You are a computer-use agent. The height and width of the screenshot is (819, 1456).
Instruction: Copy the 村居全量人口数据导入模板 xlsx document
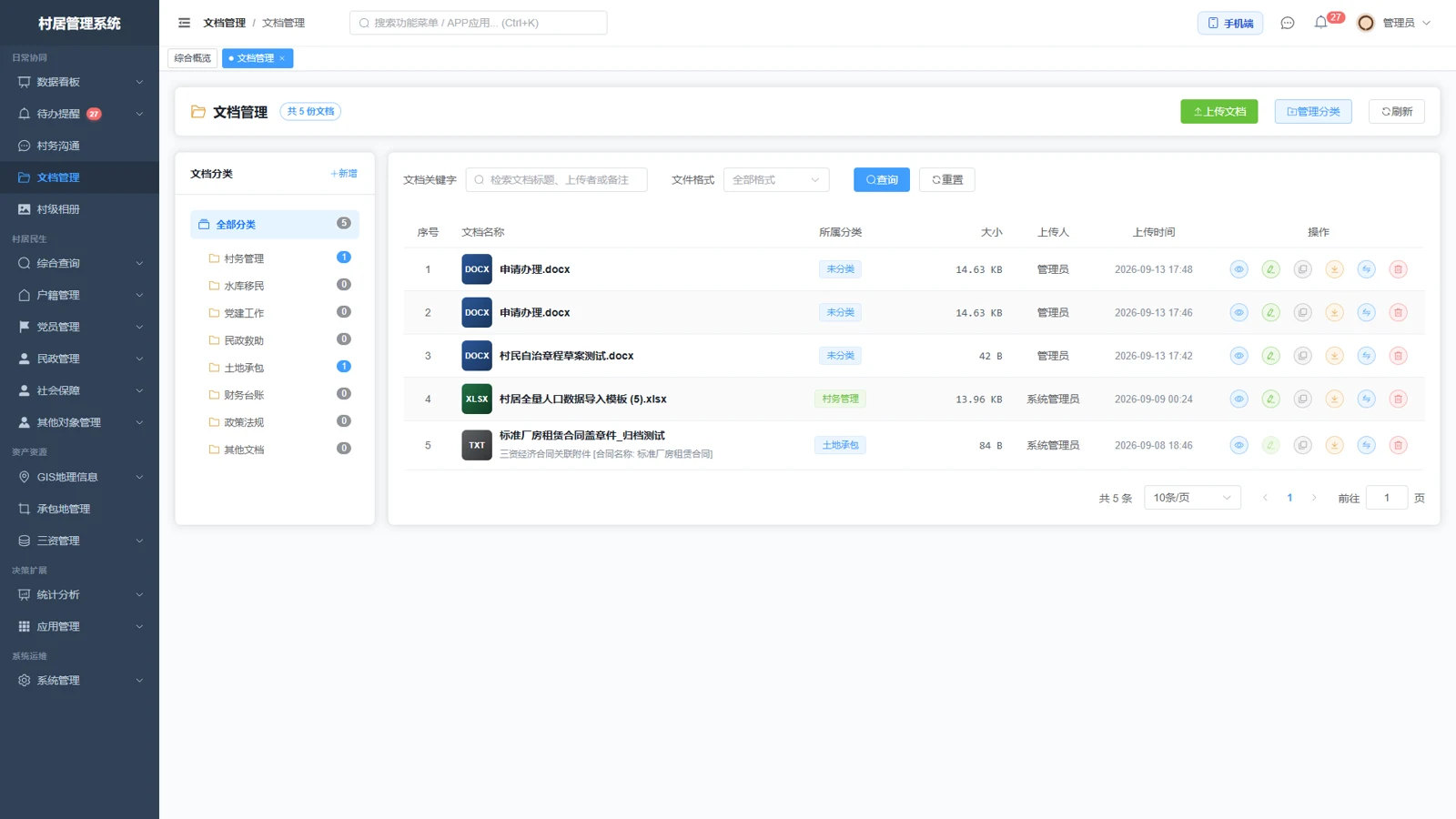click(1302, 399)
